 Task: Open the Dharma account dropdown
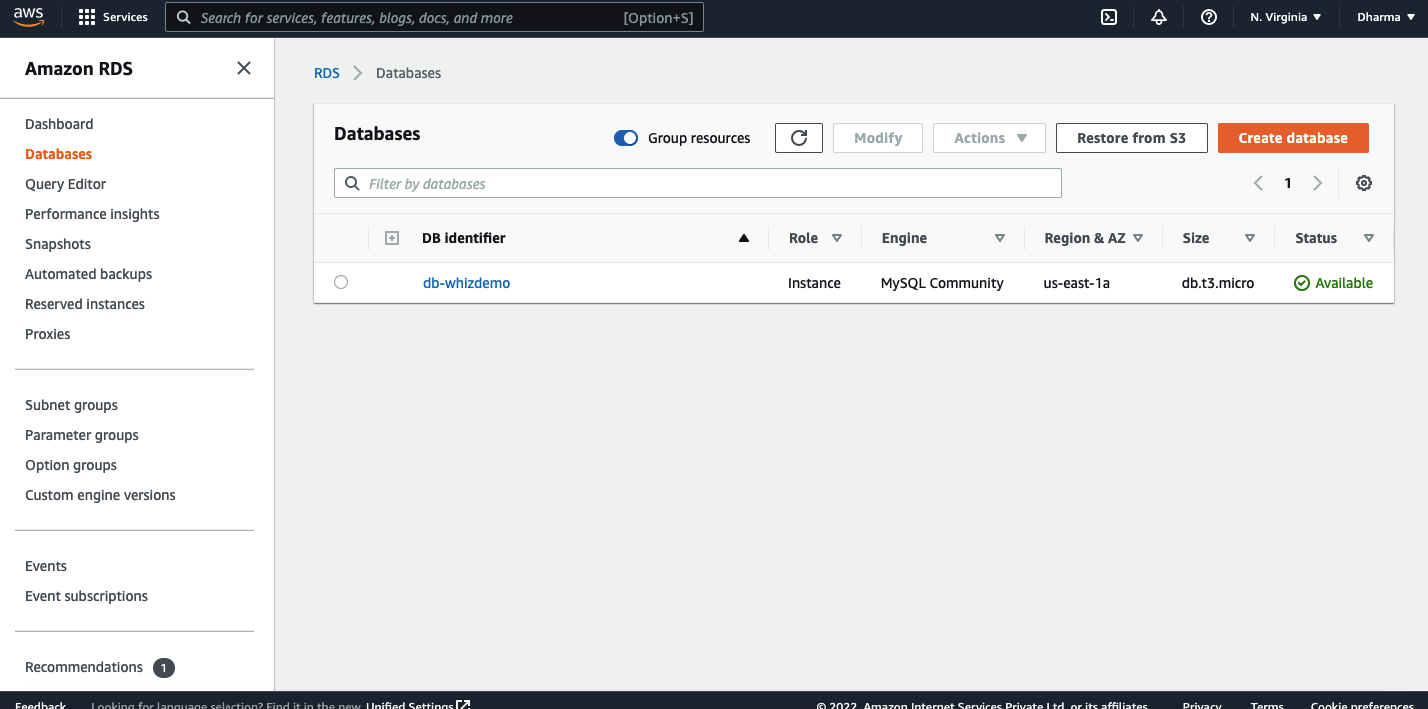(x=1386, y=17)
